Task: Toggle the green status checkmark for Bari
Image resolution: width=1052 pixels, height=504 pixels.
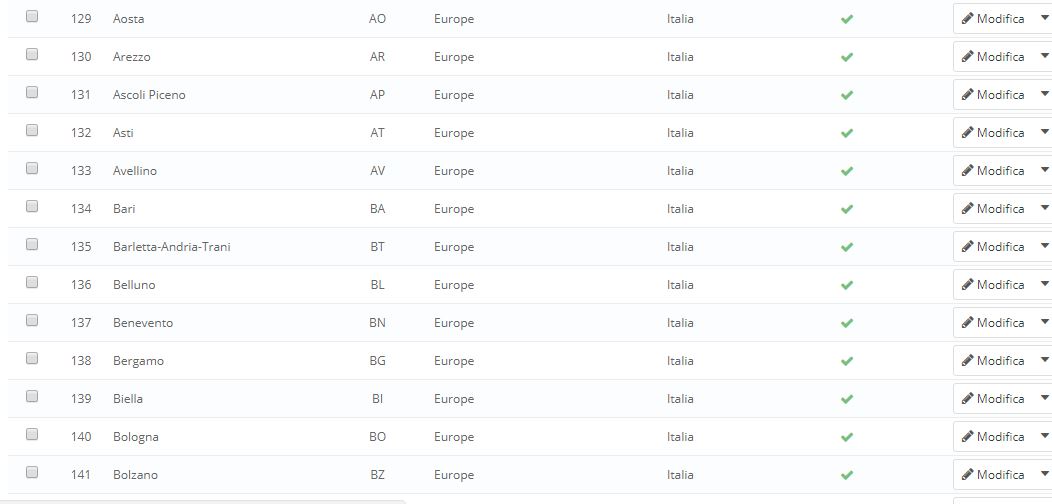Action: [x=847, y=209]
